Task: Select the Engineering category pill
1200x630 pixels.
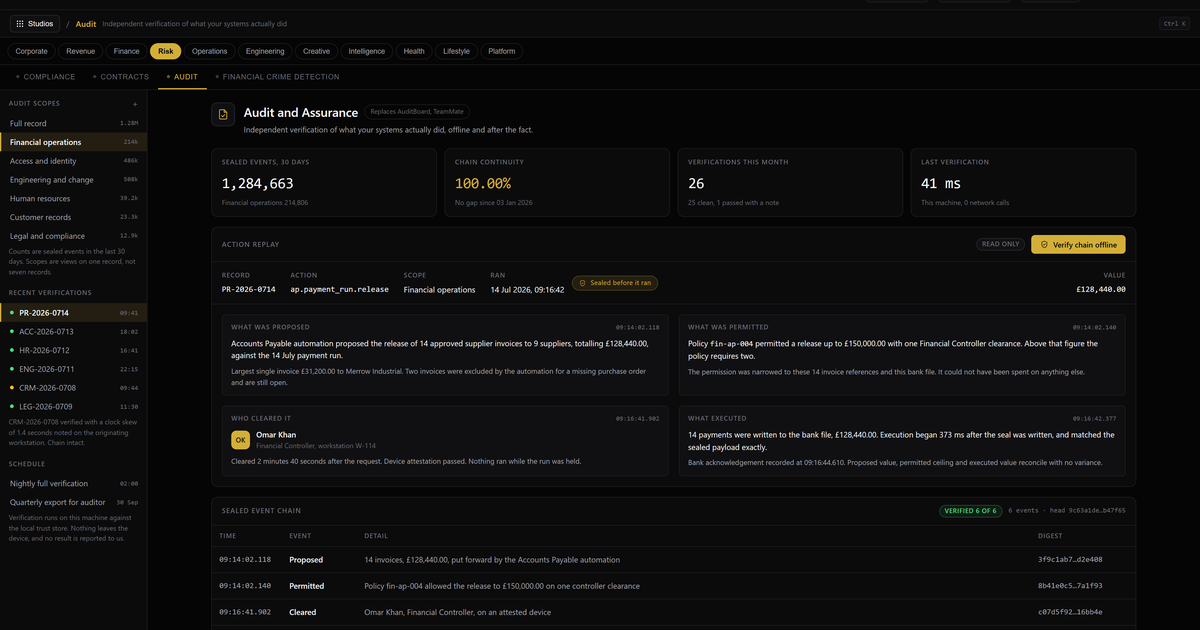Action: [265, 51]
